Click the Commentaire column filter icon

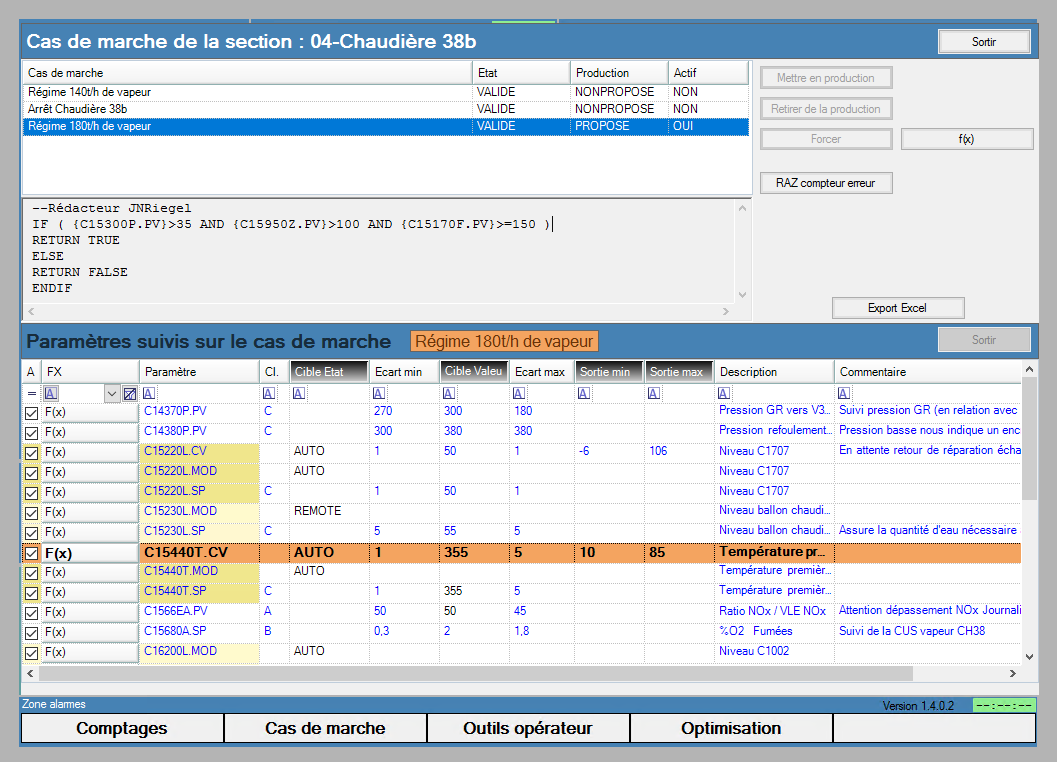click(x=844, y=393)
